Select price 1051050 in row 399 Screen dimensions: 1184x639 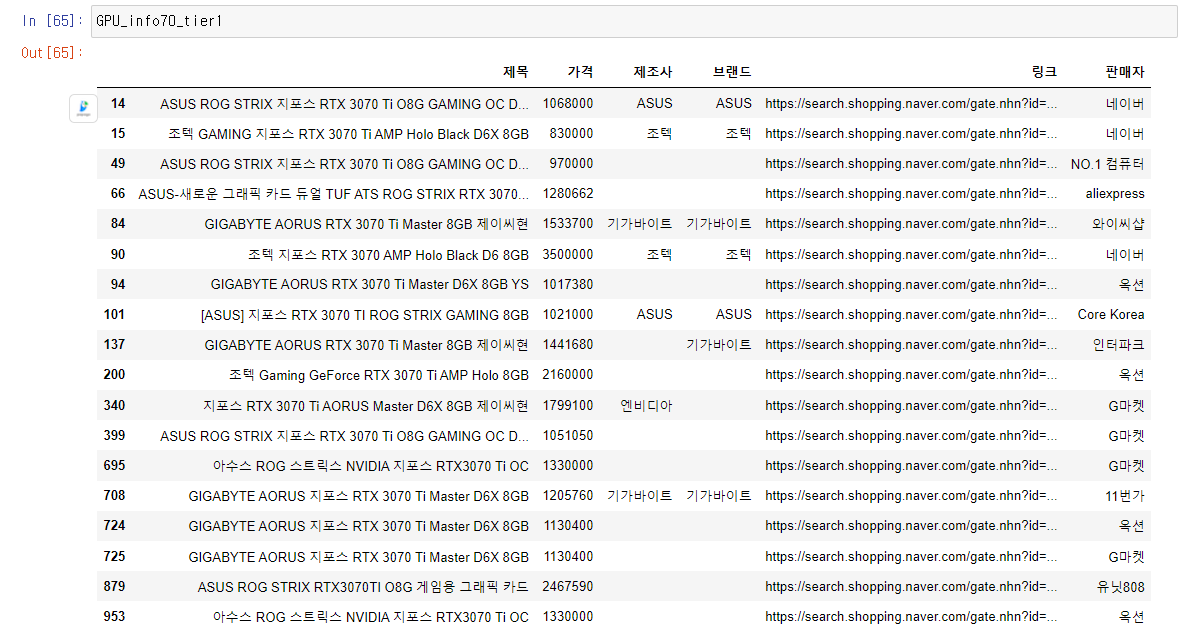(x=568, y=436)
